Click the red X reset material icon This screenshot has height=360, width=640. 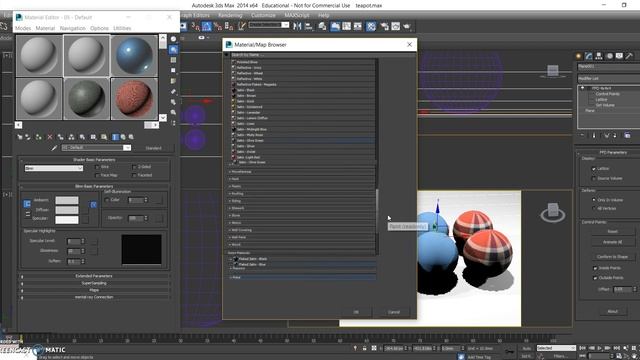pyautogui.click(x=50, y=137)
